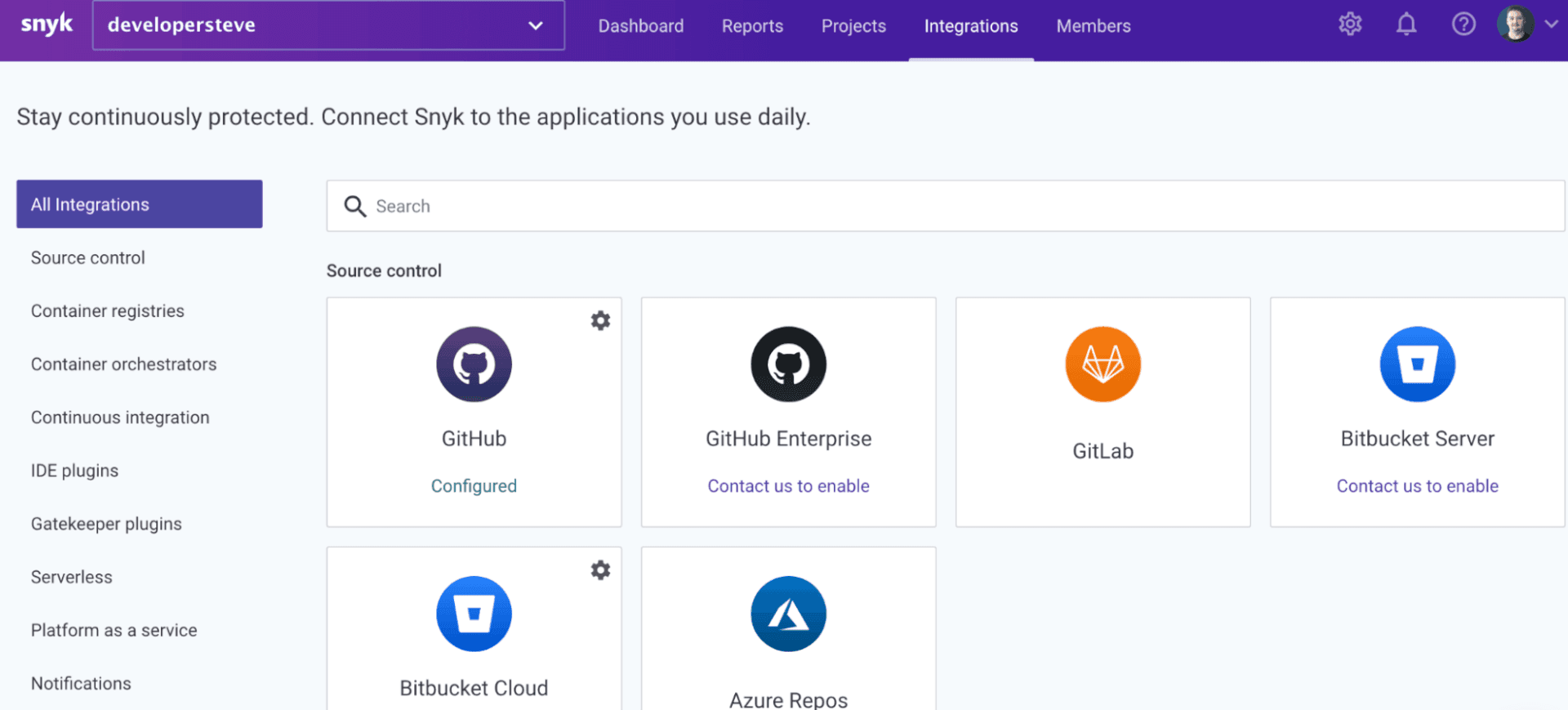Filter by Serverless
Screen dimensions: 1568x710
72,577
